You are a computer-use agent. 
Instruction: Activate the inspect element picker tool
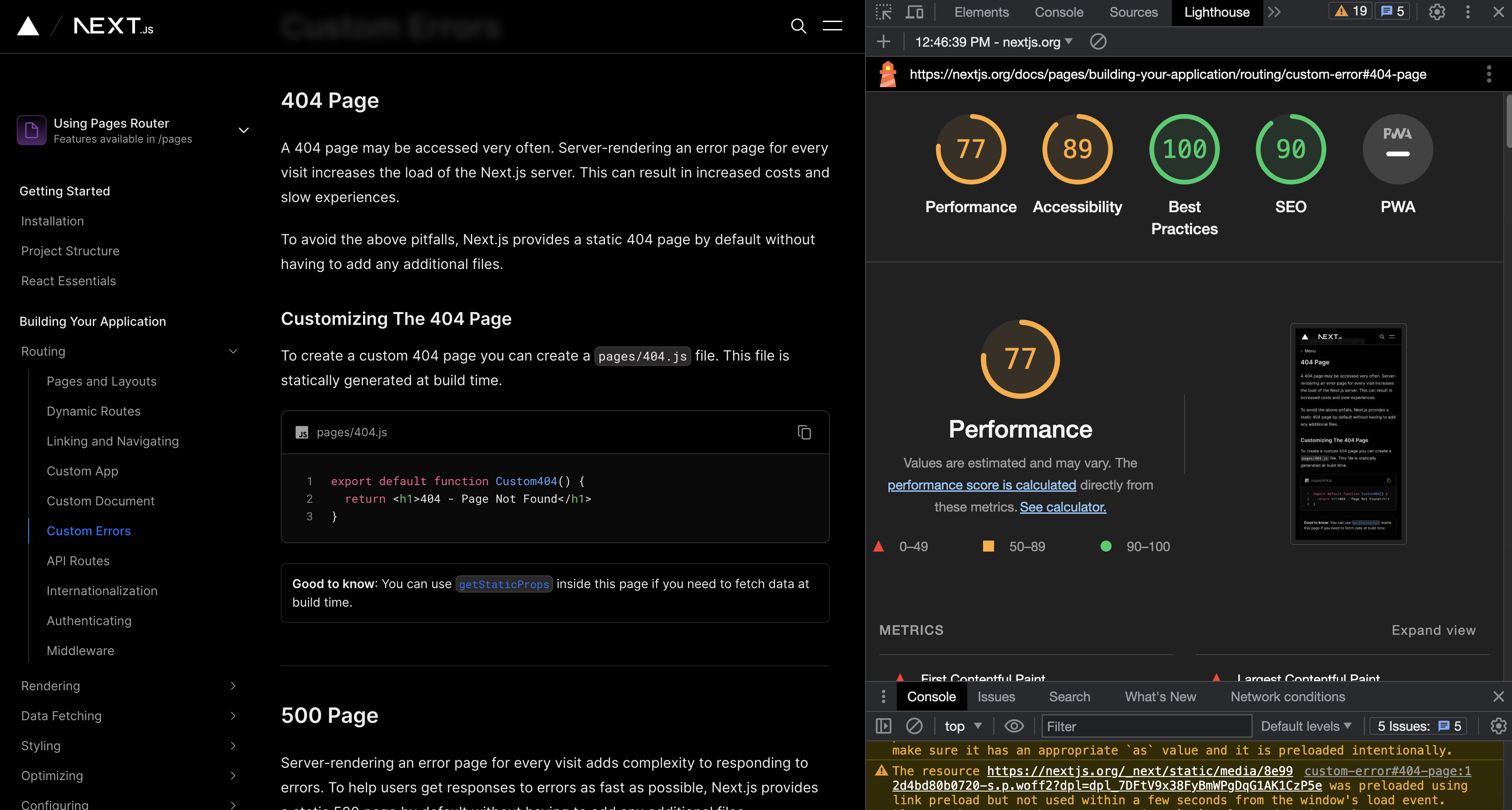coord(883,12)
